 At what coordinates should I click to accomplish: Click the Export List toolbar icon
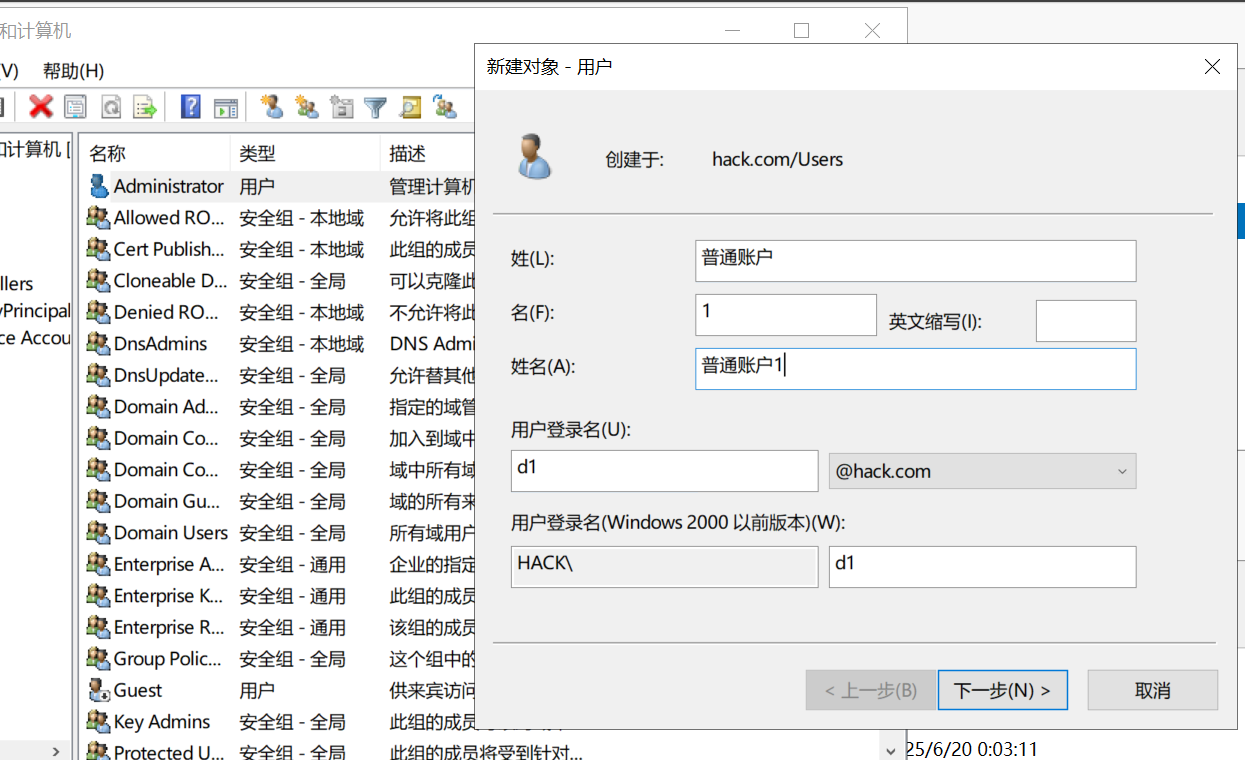[146, 107]
